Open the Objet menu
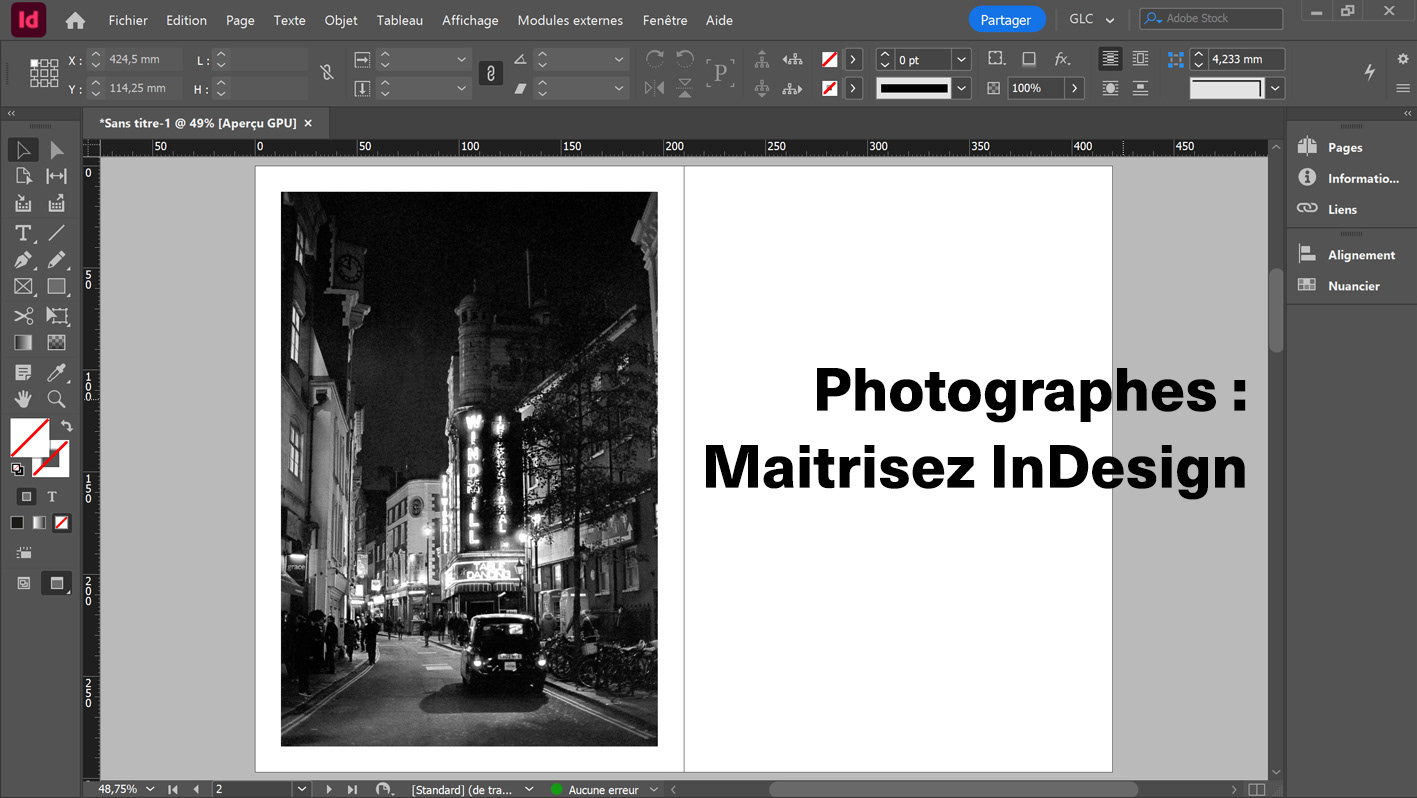 point(341,20)
